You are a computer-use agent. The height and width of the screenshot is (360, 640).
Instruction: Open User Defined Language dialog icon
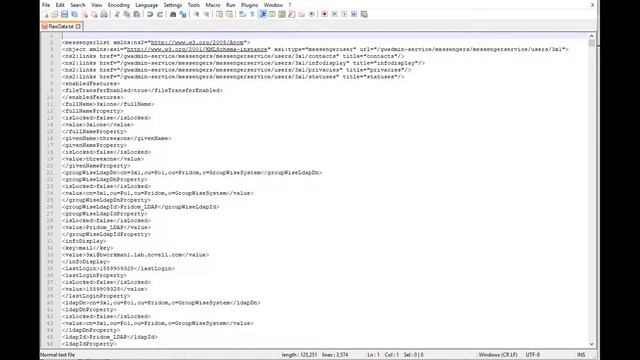pos(272,14)
